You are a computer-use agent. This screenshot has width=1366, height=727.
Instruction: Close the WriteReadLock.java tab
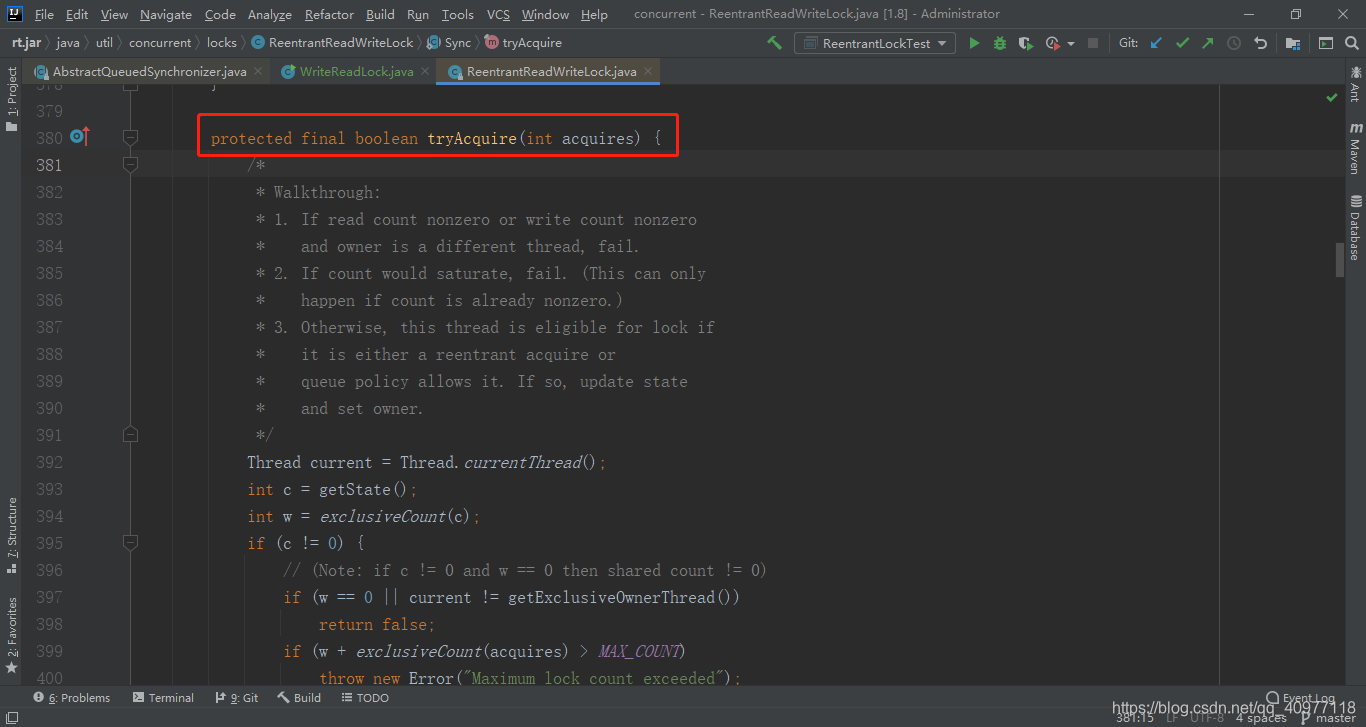click(425, 71)
